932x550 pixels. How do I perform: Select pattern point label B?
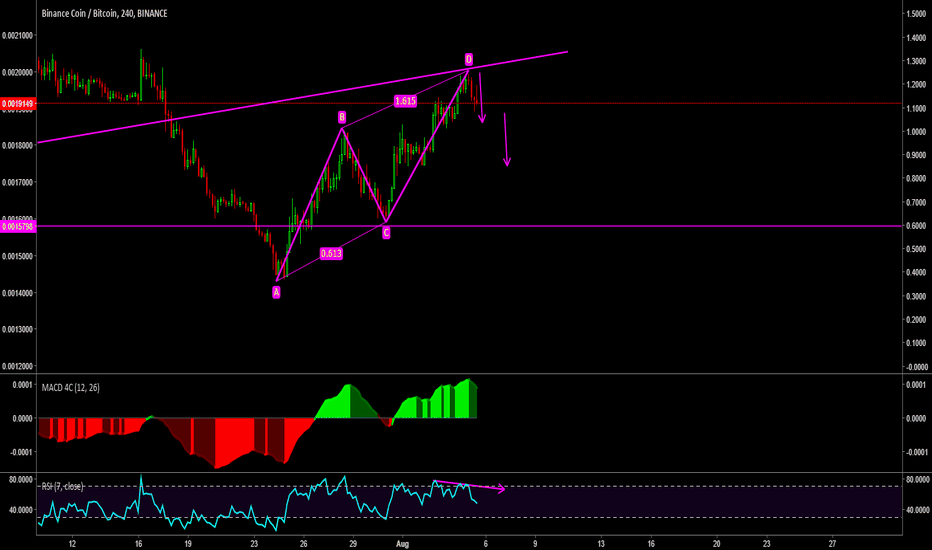click(x=342, y=117)
